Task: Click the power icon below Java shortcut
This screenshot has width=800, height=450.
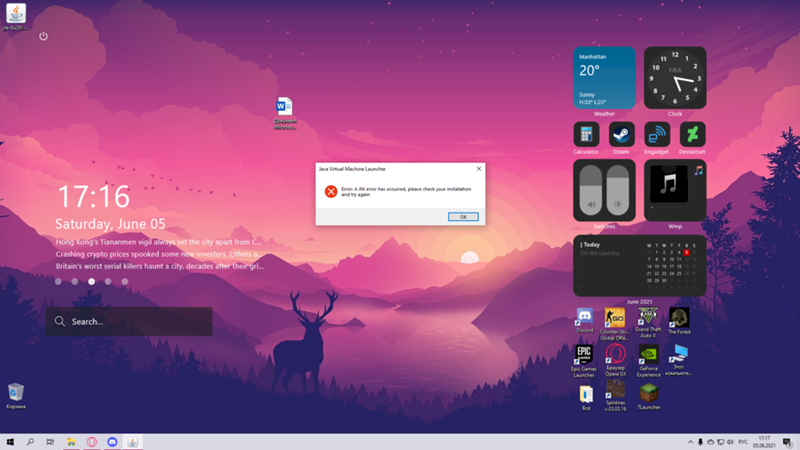Action: [43, 36]
